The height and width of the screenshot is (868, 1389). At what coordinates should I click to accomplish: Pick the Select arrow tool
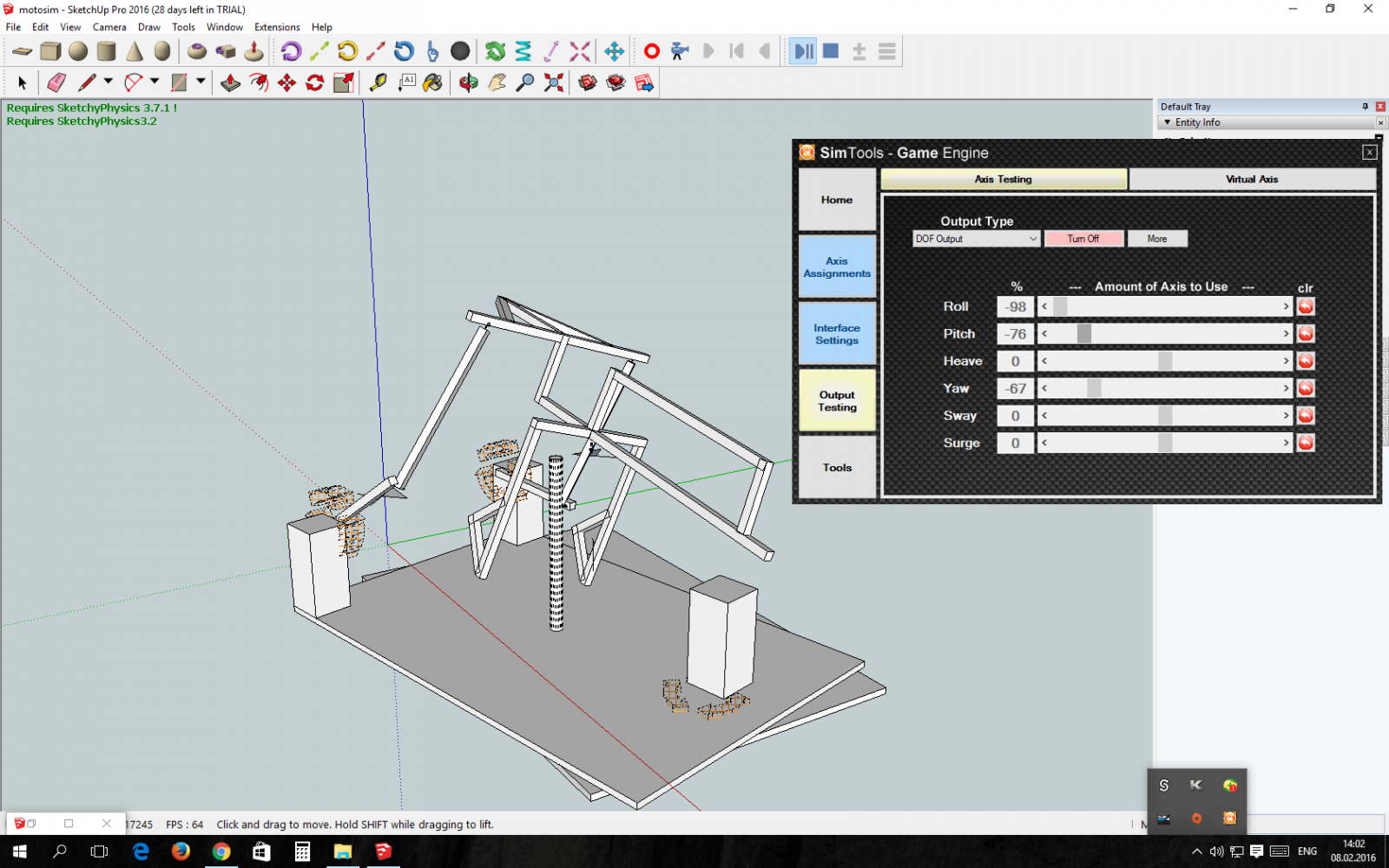pos(23,82)
